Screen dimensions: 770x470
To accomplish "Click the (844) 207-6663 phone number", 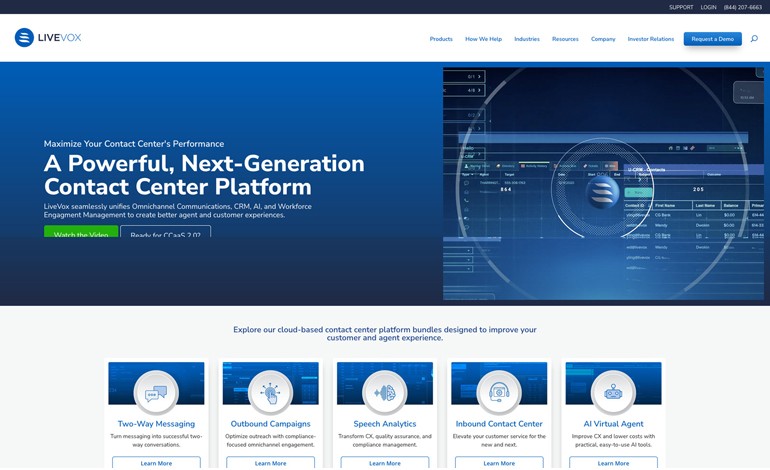I will (x=742, y=7).
